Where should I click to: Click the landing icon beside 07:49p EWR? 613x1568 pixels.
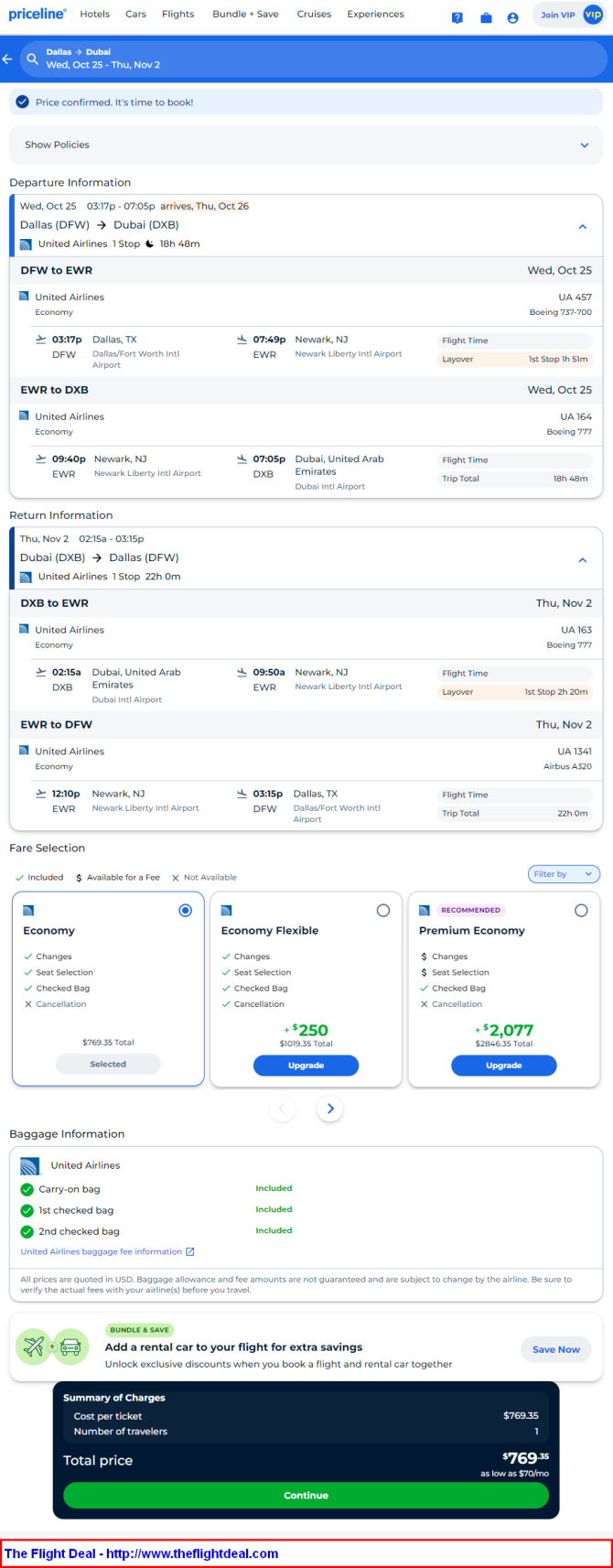coord(242,340)
